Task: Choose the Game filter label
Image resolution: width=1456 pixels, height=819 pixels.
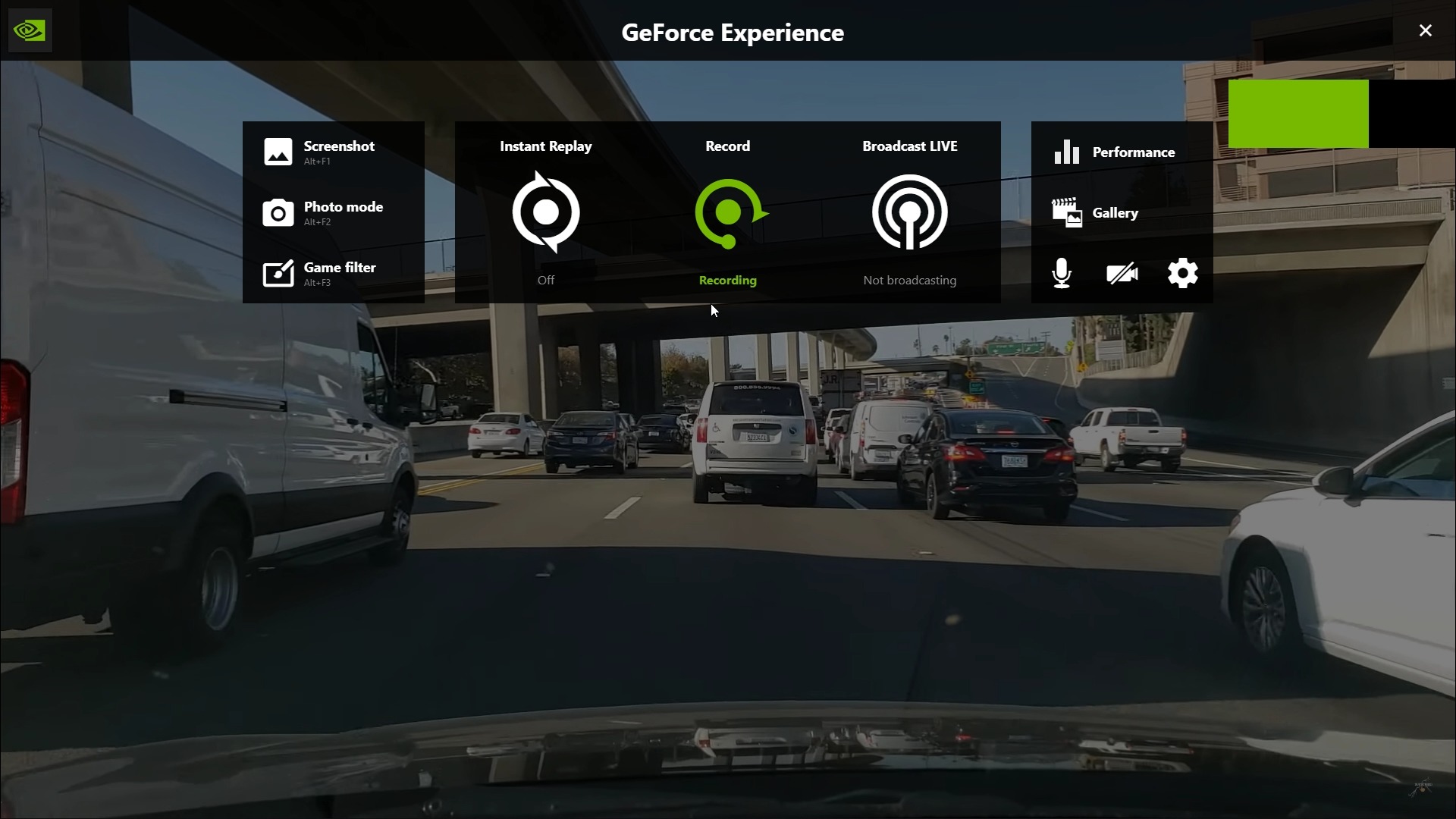Action: [339, 268]
